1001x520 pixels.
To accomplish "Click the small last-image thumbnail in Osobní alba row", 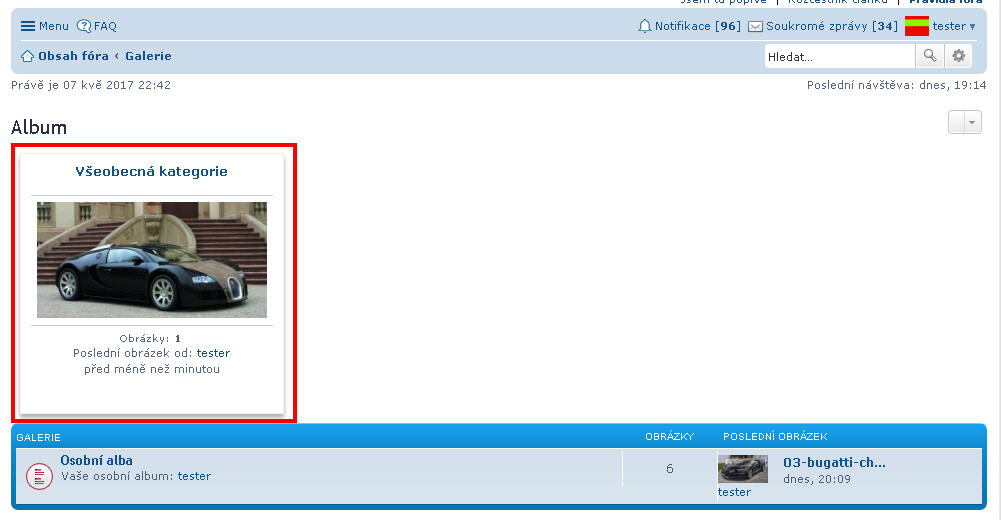I will pos(742,469).
